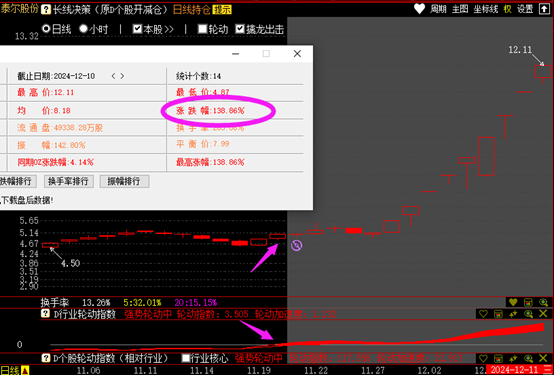Favorite the D行业轮动指数 panel with the heart icon
The width and height of the screenshot is (554, 375).
(483, 314)
